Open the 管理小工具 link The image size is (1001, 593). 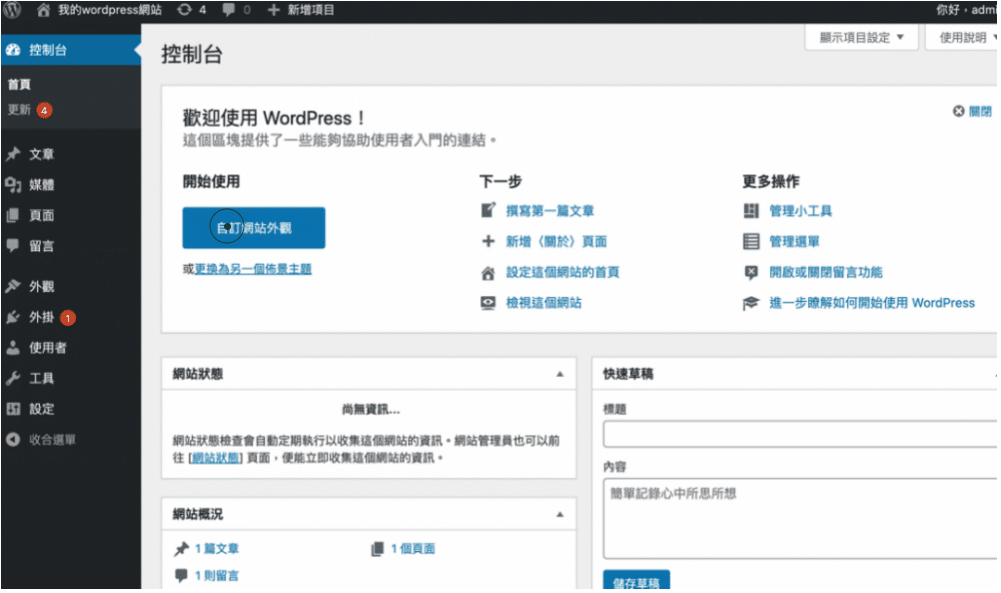pyautogui.click(x=801, y=211)
